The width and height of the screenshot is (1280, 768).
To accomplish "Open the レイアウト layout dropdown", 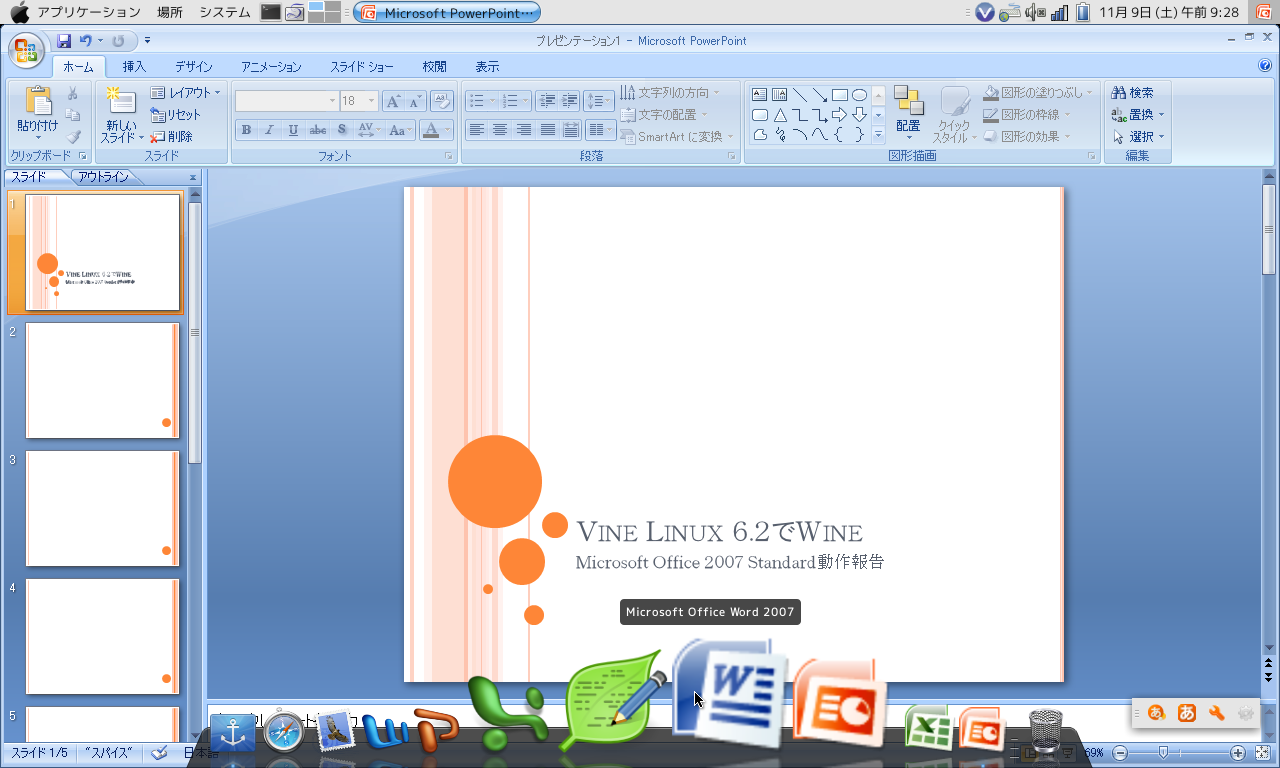I will pyautogui.click(x=185, y=93).
